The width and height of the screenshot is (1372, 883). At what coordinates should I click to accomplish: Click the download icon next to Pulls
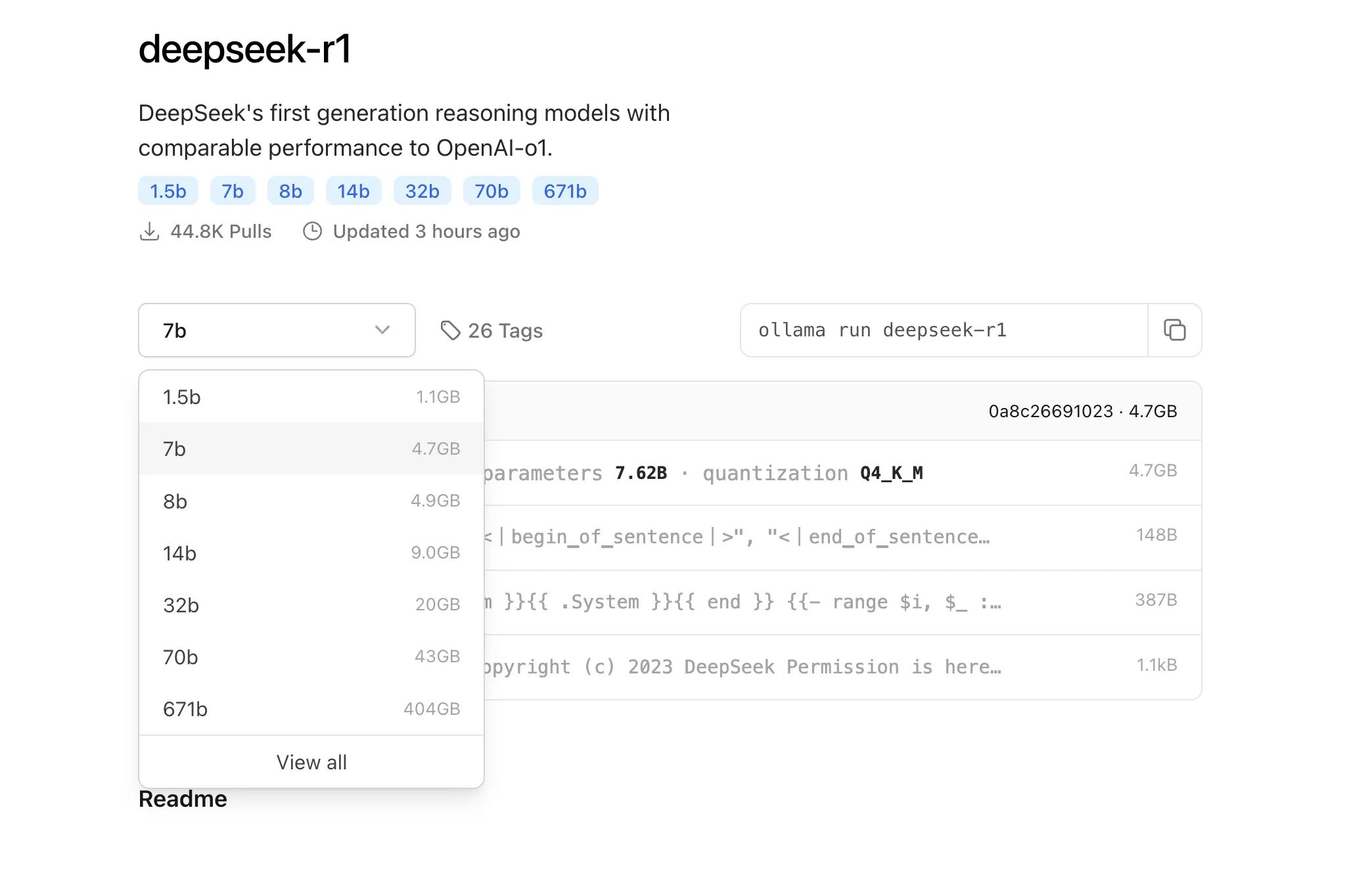coord(150,231)
